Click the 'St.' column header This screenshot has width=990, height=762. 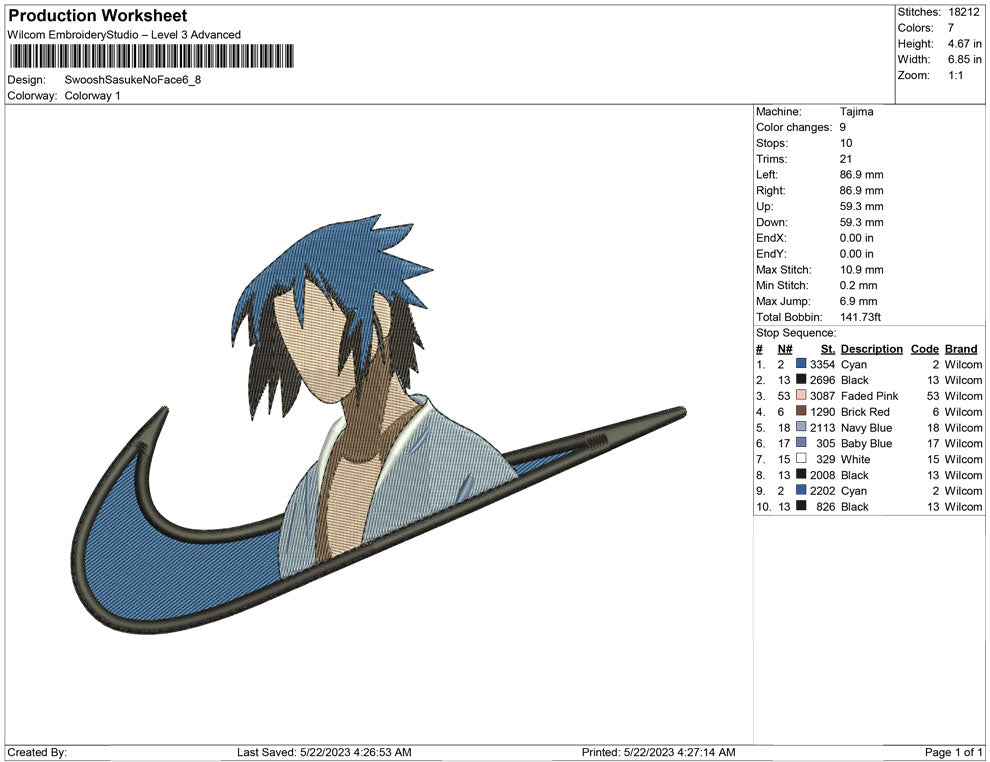[828, 348]
